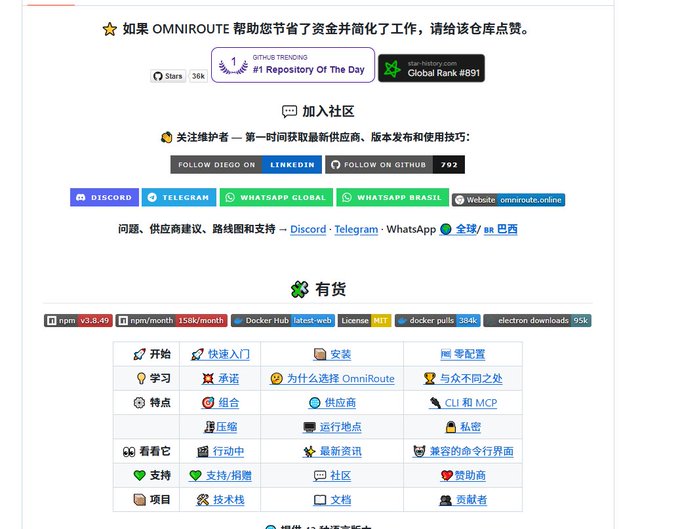Viewport: 680px width, 529px height.
Task: Open the 安装 link
Action: pyautogui.click(x=332, y=354)
